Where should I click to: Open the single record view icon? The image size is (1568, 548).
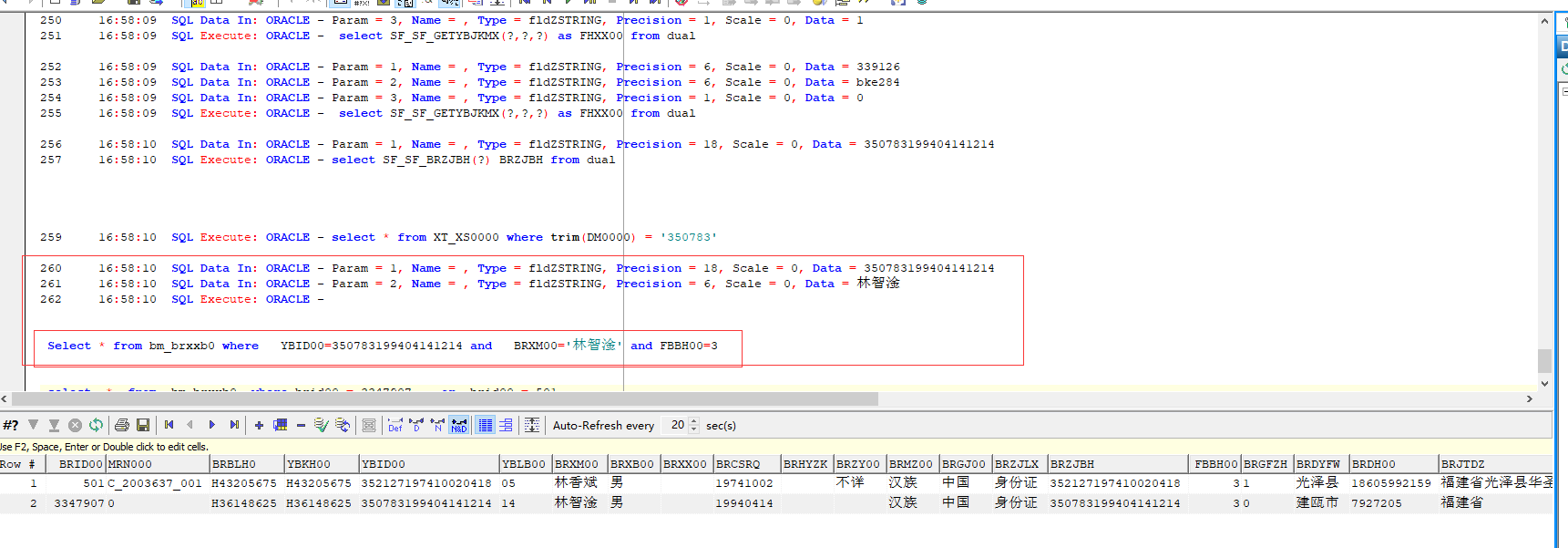point(369,425)
